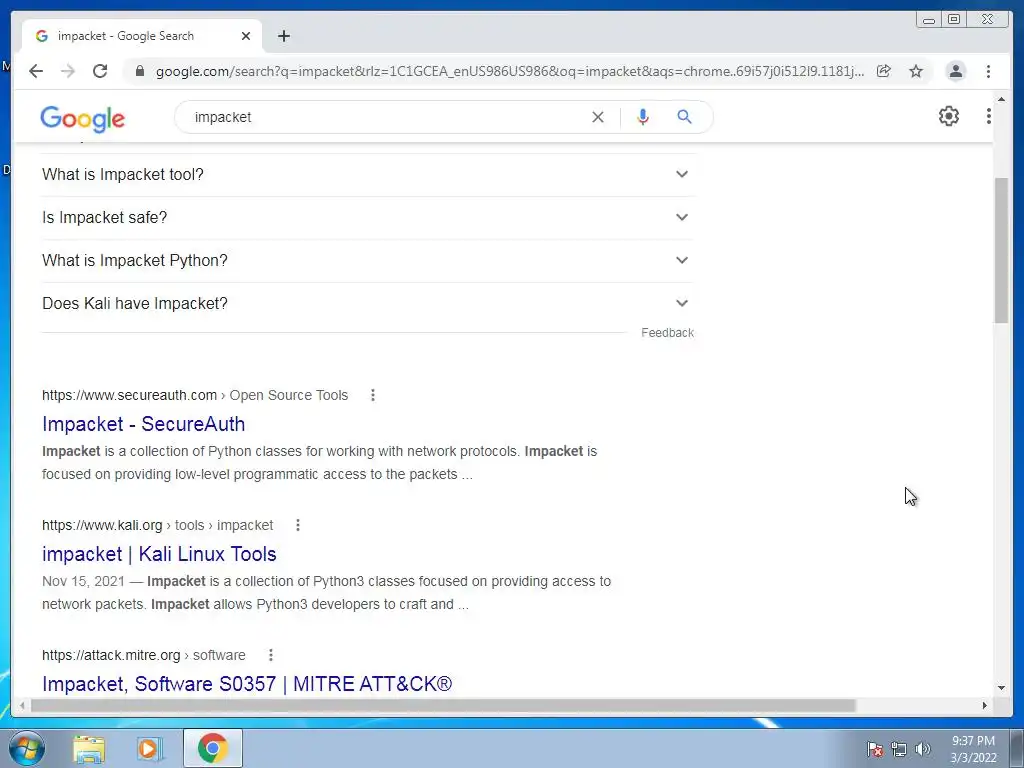Open the volume speaker icon in tray

(x=922, y=749)
